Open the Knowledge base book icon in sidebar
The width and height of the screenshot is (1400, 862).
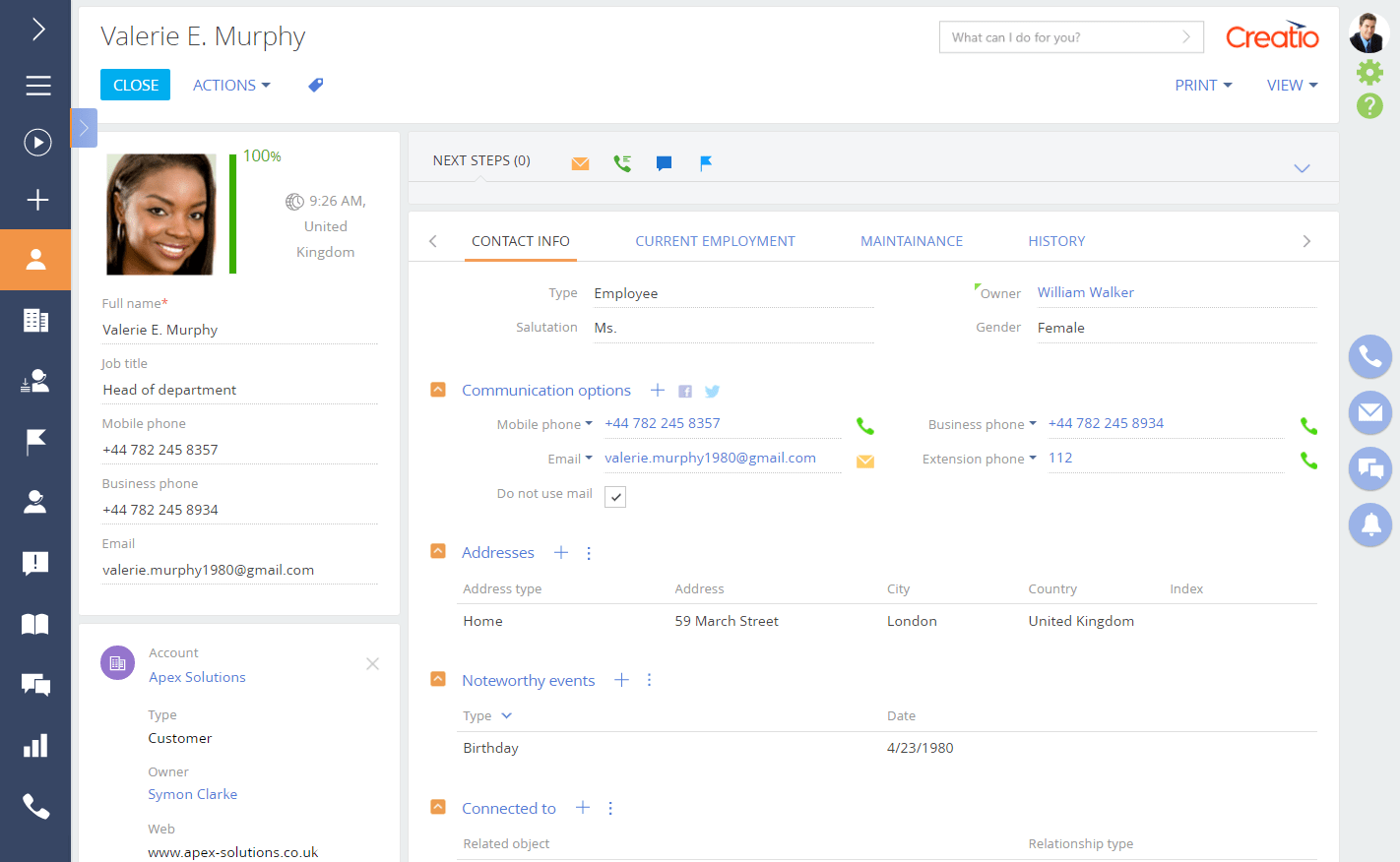click(35, 624)
